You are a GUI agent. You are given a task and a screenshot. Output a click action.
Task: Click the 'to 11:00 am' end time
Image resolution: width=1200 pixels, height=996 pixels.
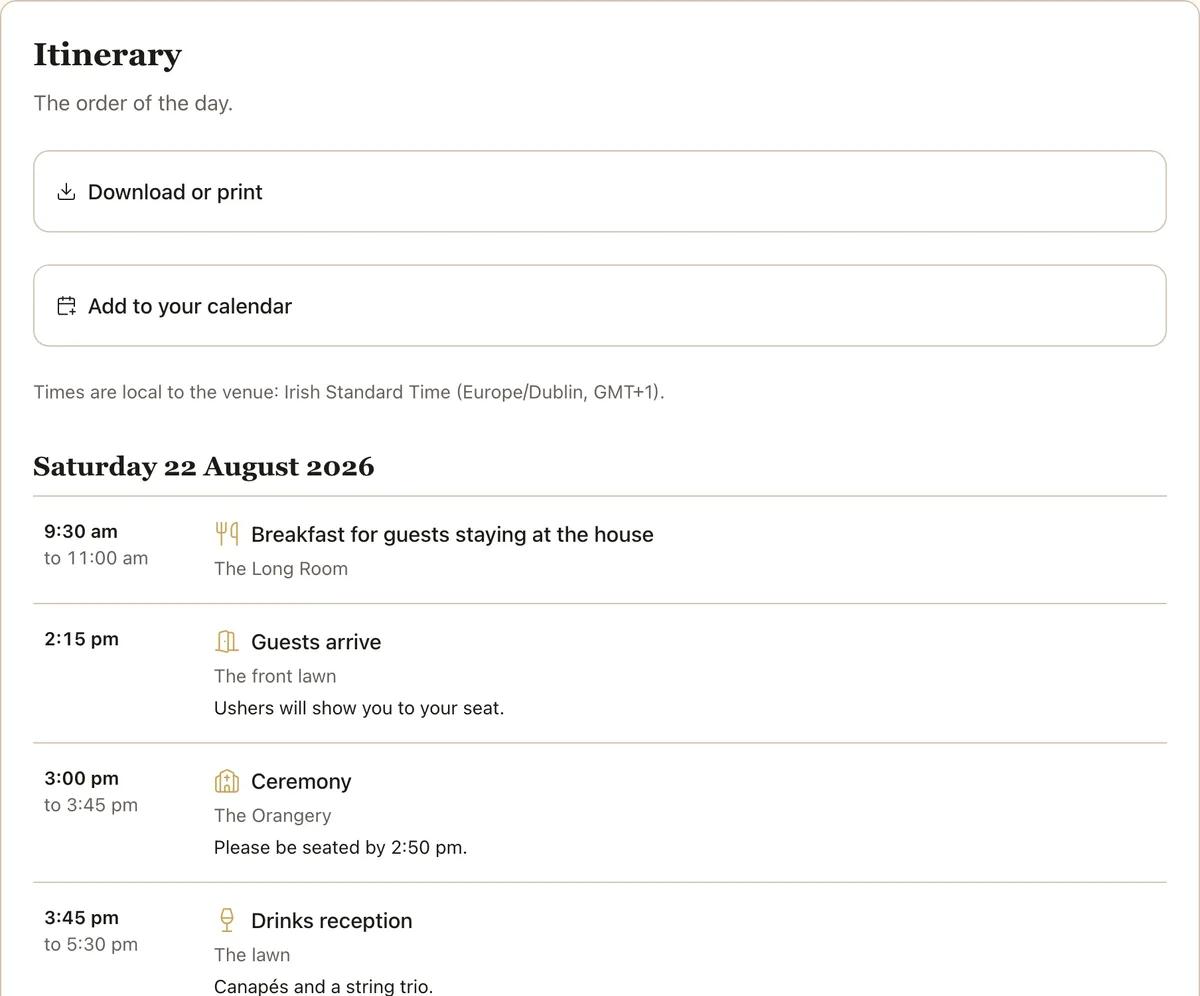[x=96, y=558]
